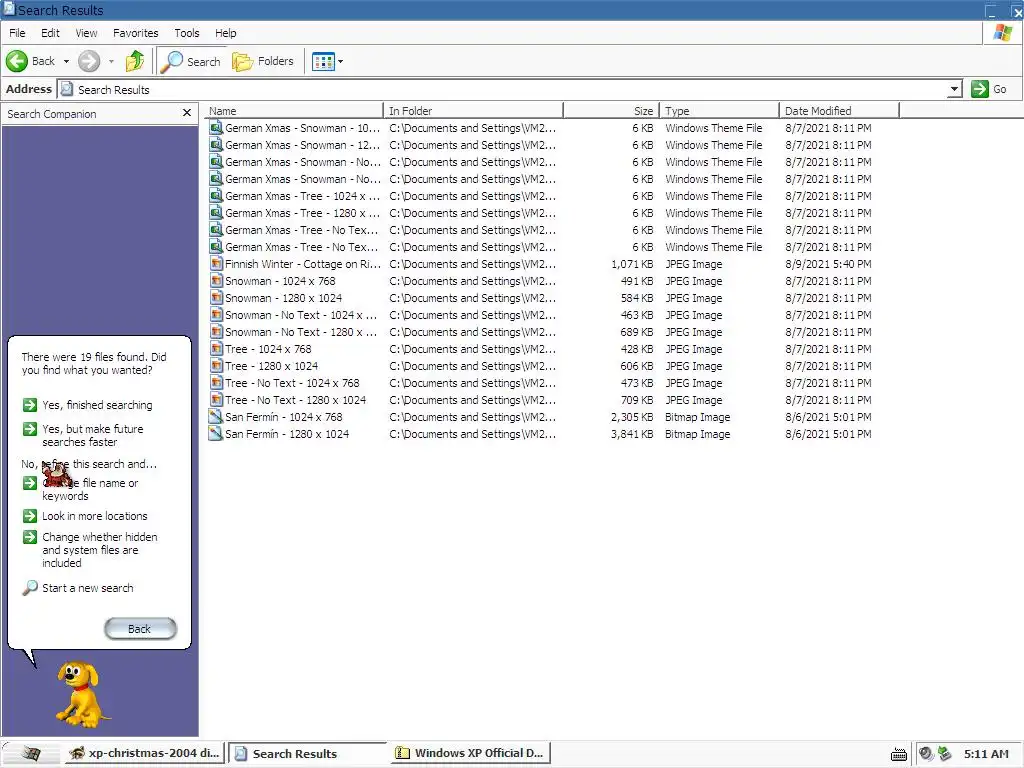1024x768 pixels.
Task: Sort by the Size column header
Action: 612,110
